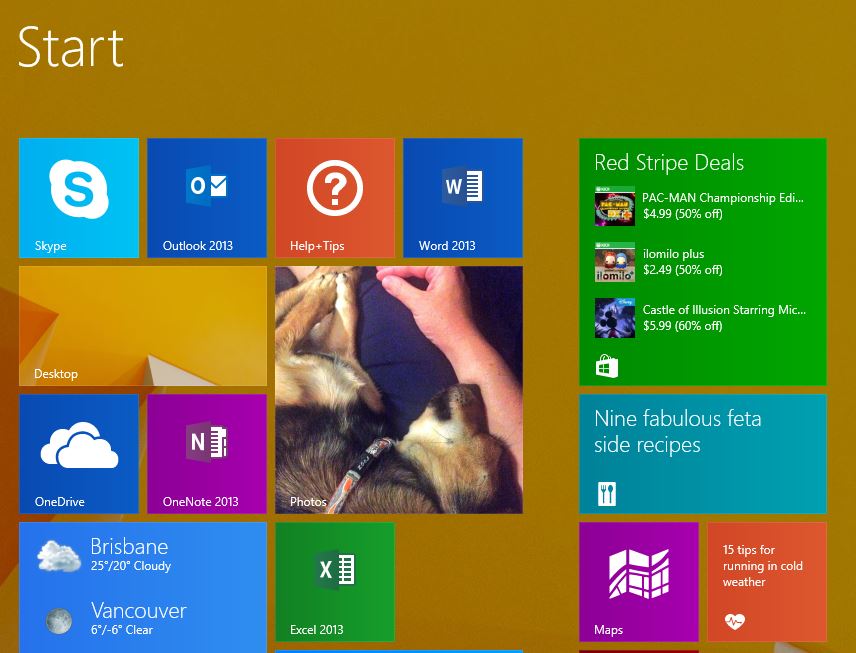856x653 pixels.
Task: Click the Vancouver clear moon icon
Action: click(x=58, y=621)
